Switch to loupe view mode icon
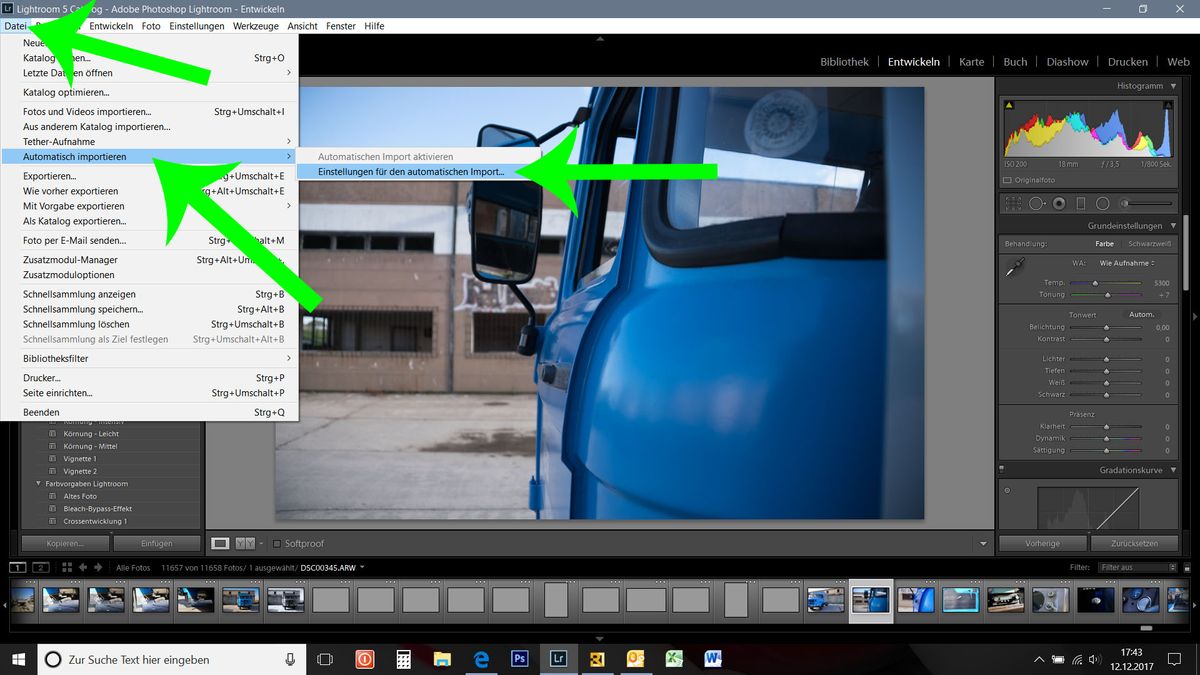The height and width of the screenshot is (675, 1200). click(x=220, y=543)
